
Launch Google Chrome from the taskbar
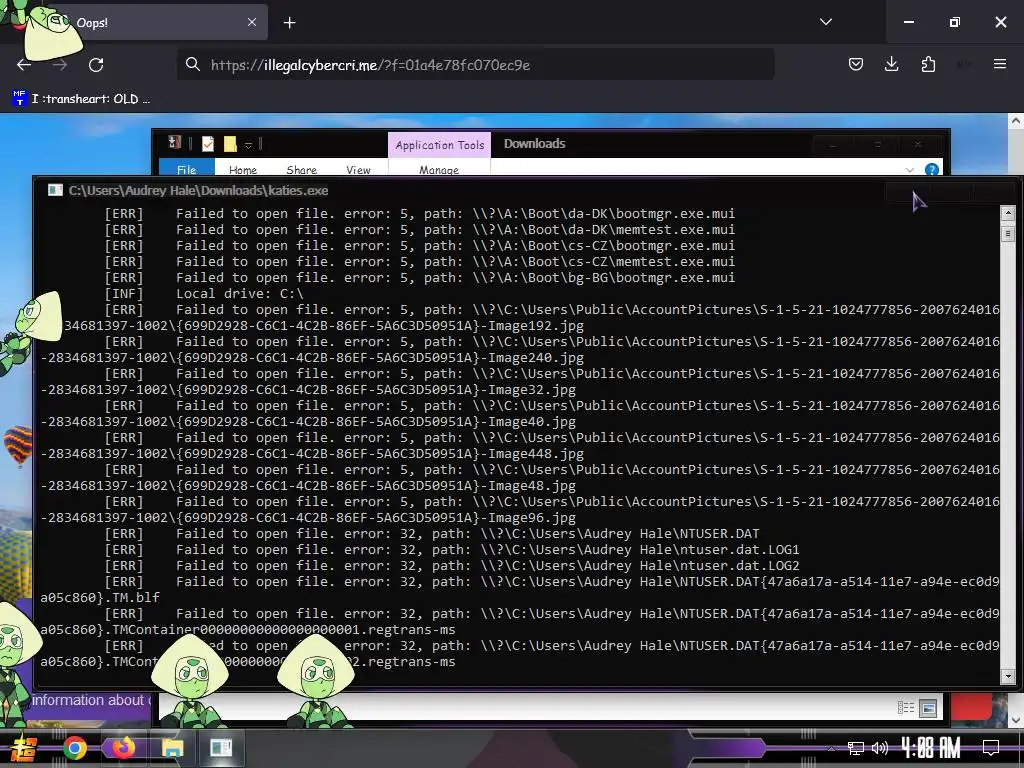pyautogui.click(x=74, y=748)
